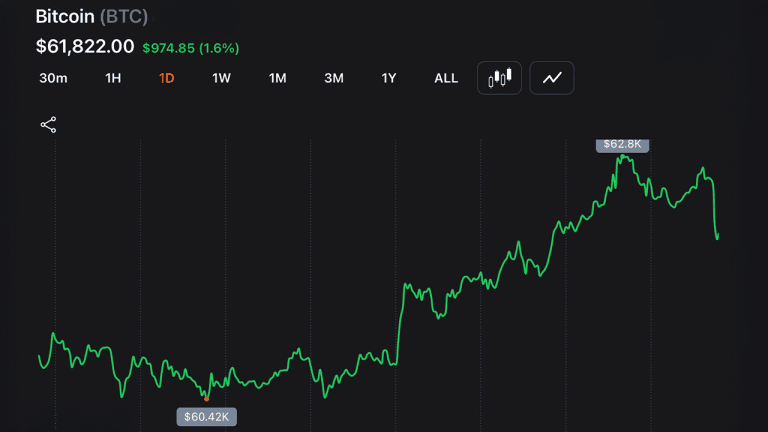Select the 30m time range
The image size is (768, 432).
(53, 78)
